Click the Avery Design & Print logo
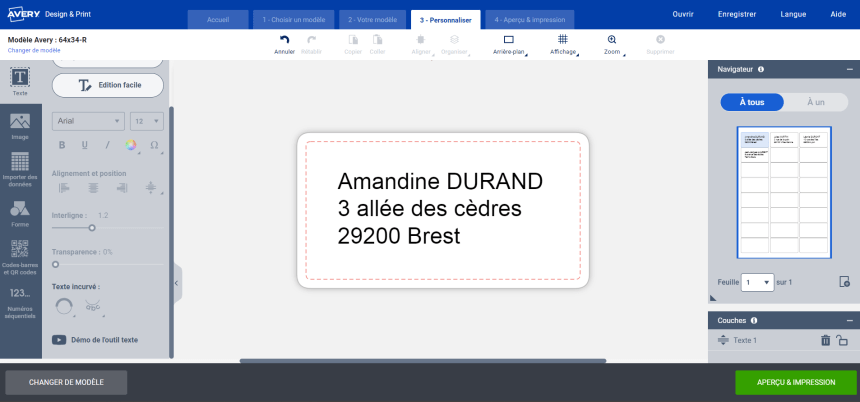 (x=49, y=14)
